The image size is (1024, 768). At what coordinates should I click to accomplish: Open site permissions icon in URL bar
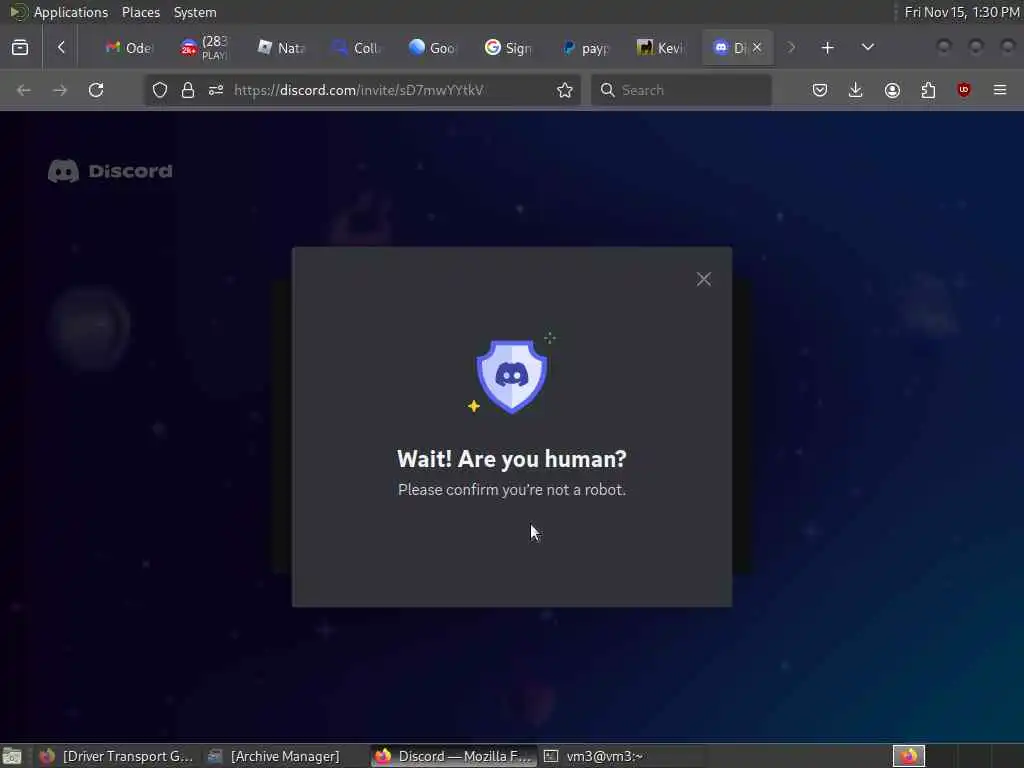tap(216, 90)
